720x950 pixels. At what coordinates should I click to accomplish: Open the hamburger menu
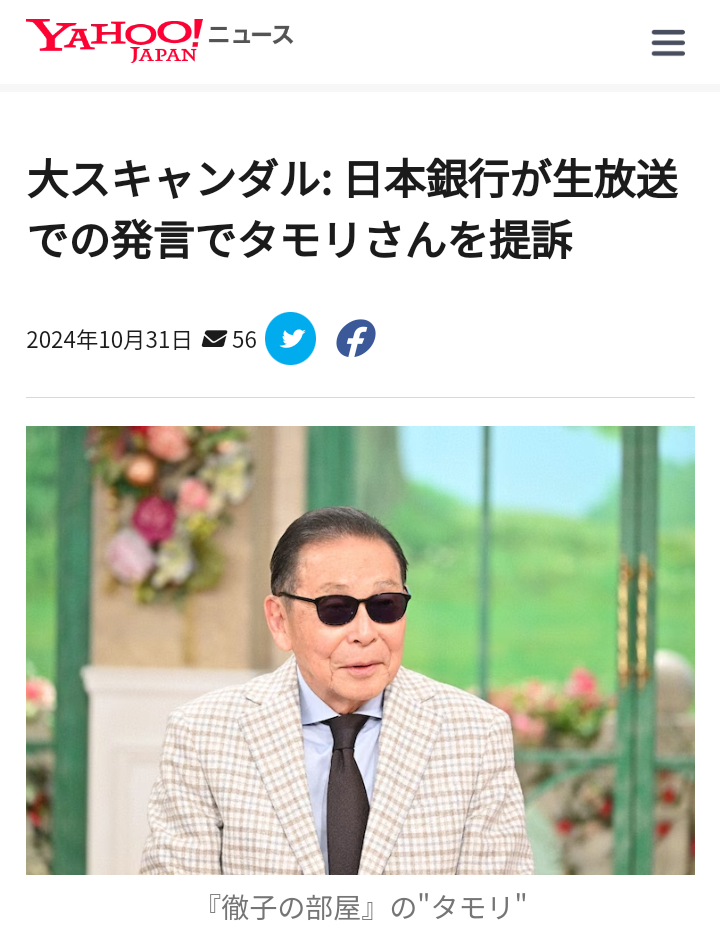click(668, 42)
